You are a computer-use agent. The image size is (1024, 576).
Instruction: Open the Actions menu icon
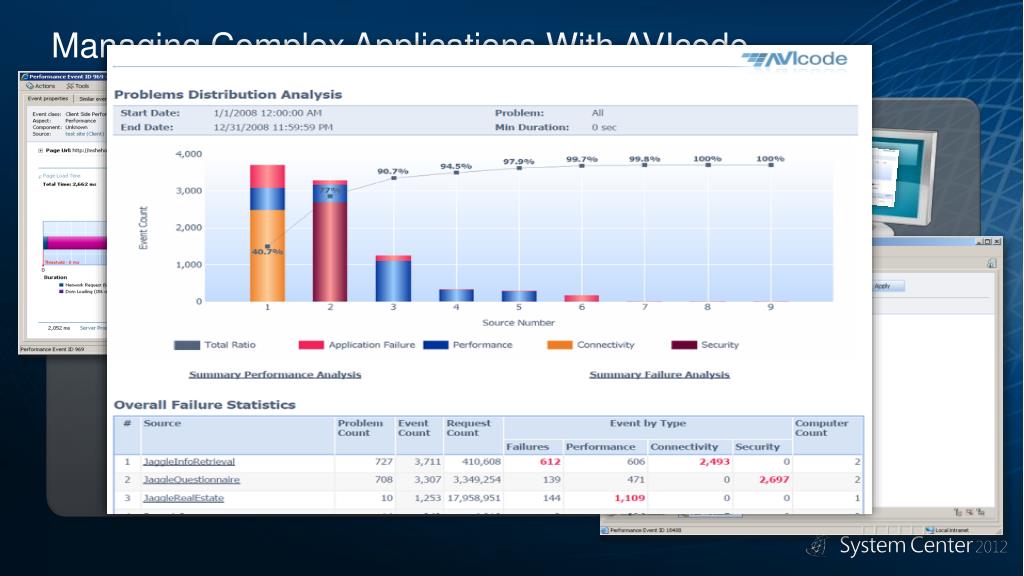click(x=30, y=86)
